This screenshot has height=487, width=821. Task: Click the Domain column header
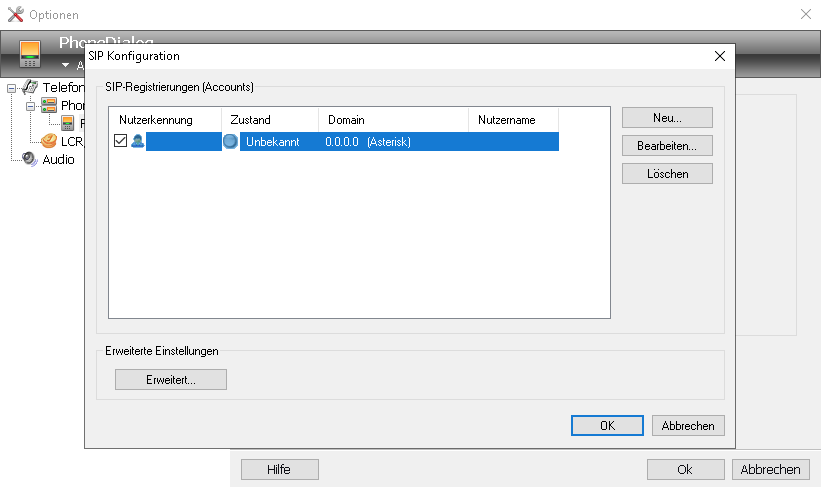pos(346,120)
